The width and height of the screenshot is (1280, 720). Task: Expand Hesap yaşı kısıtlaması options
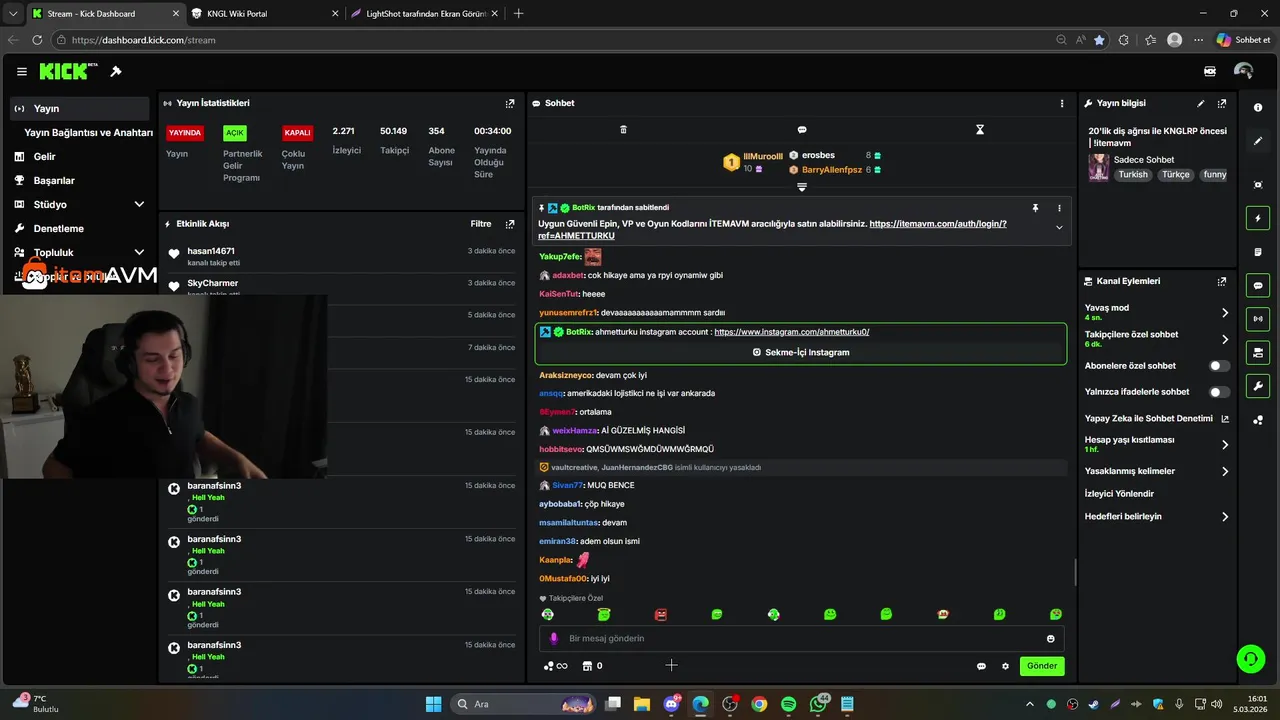coord(1225,444)
